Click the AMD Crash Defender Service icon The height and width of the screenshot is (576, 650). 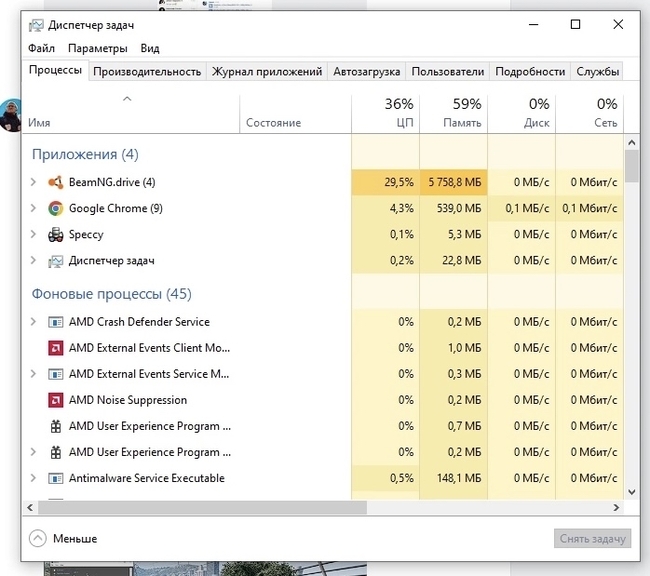[56, 322]
